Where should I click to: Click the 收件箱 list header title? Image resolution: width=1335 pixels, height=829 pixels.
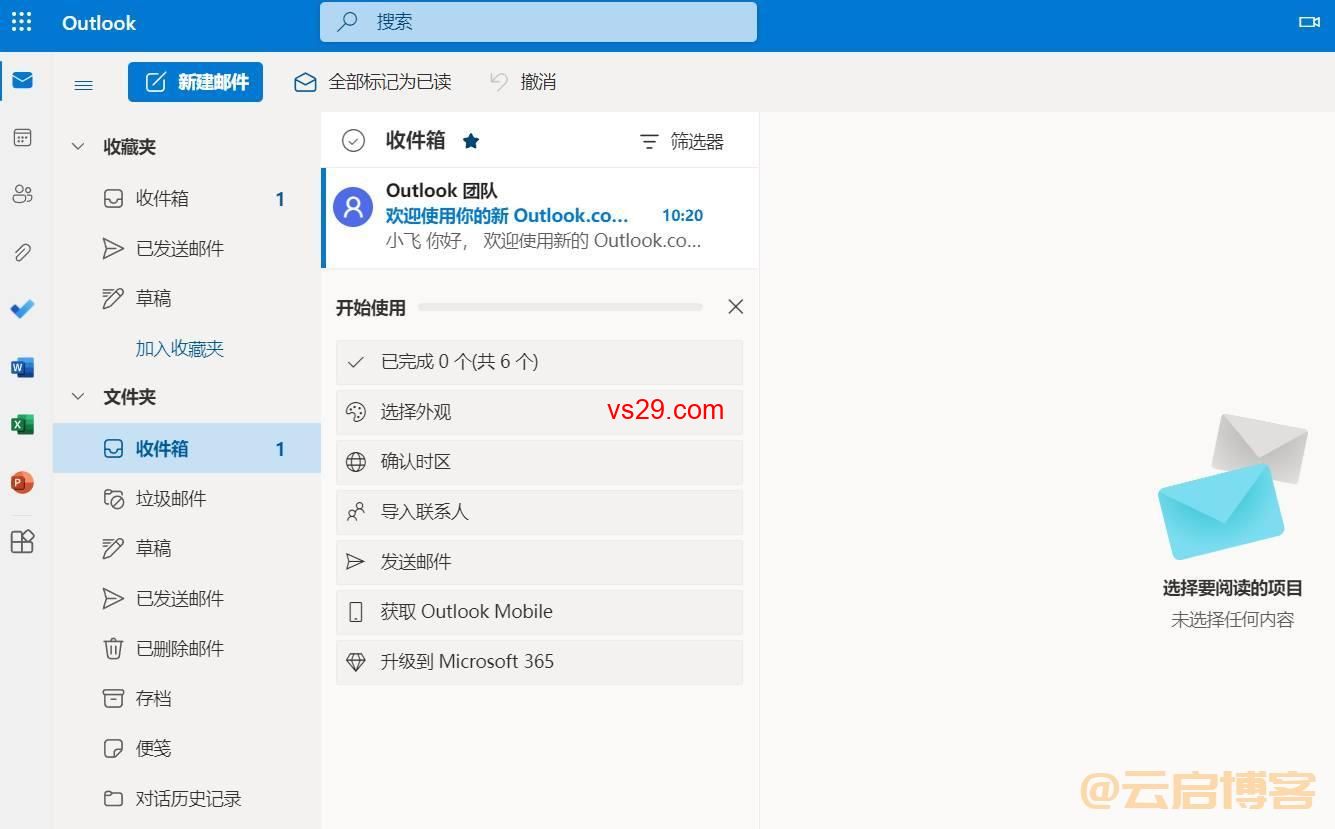coord(415,141)
